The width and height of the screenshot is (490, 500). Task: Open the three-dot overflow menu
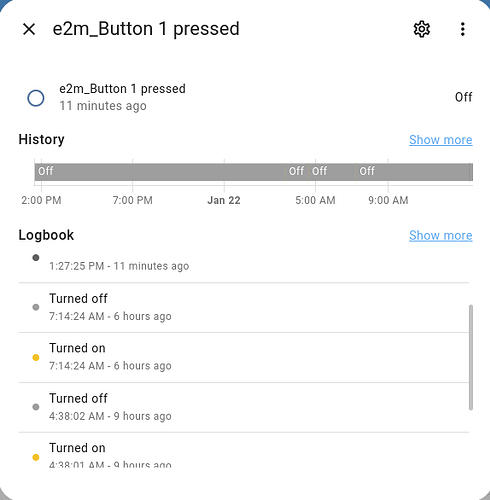462,29
